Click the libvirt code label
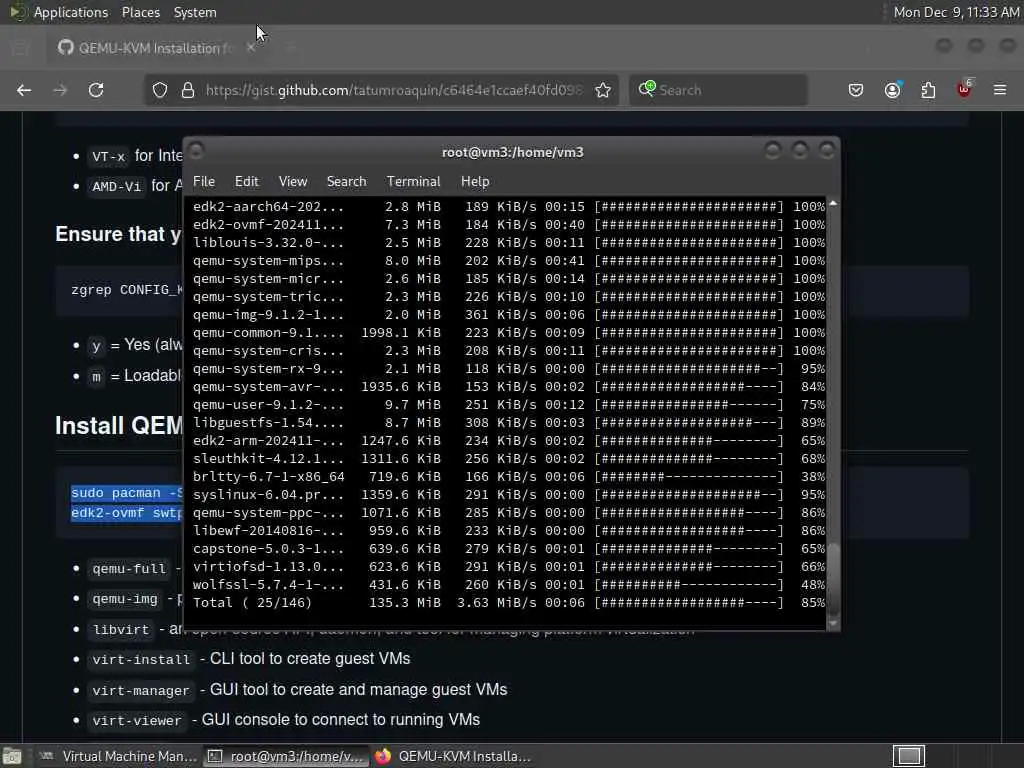Screen dimensions: 1024x768 click(121, 630)
